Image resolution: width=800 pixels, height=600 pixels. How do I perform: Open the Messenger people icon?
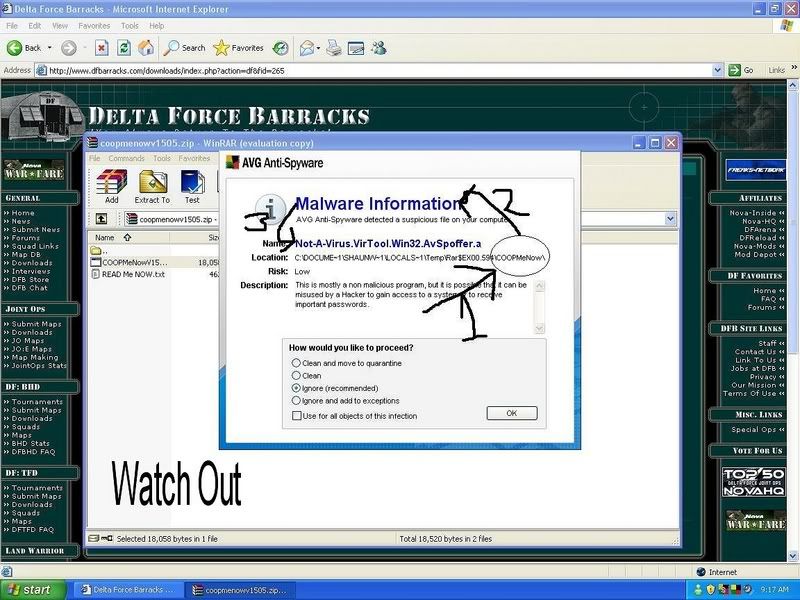379,48
